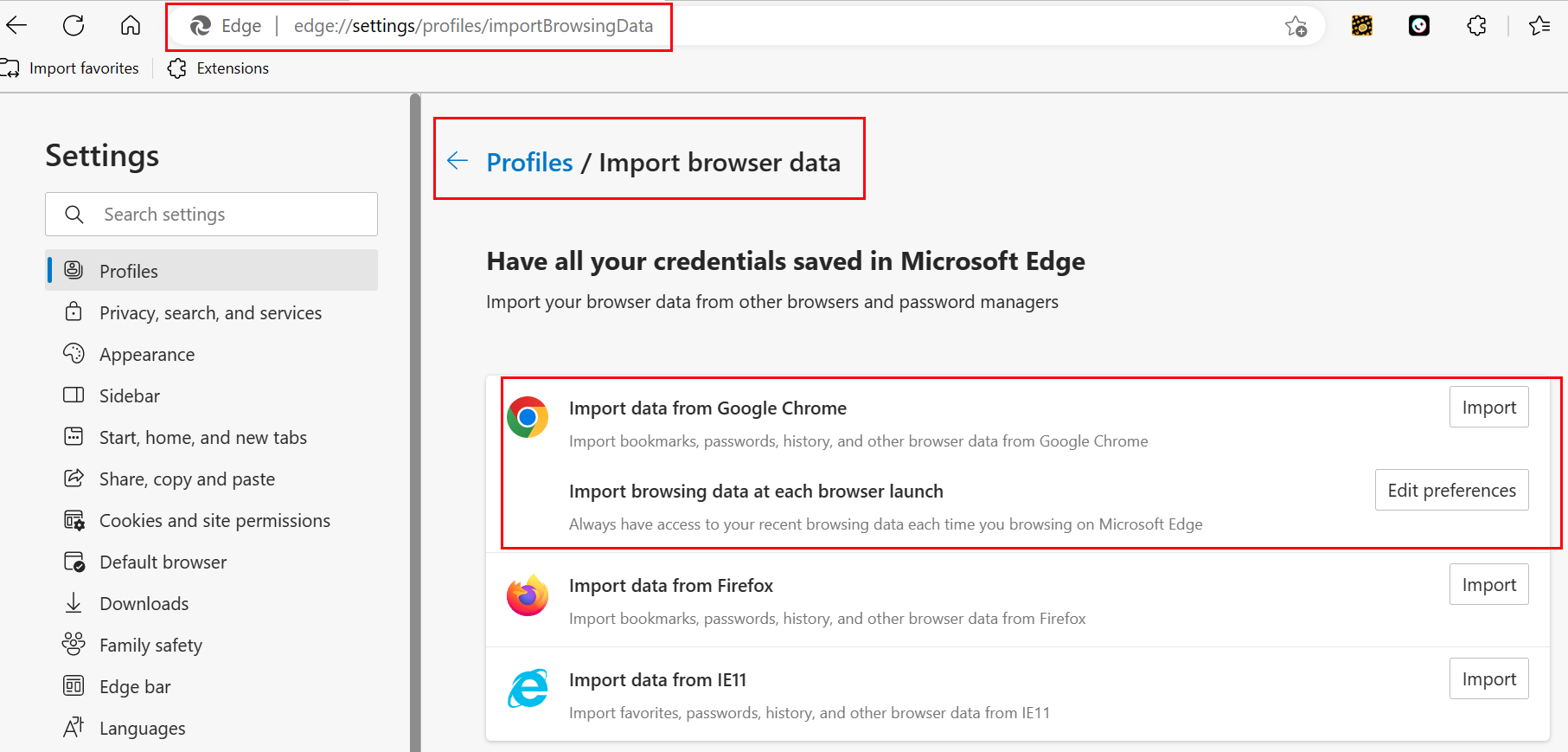Go to the browser home page icon
This screenshot has width=1568, height=752.
click(x=131, y=26)
